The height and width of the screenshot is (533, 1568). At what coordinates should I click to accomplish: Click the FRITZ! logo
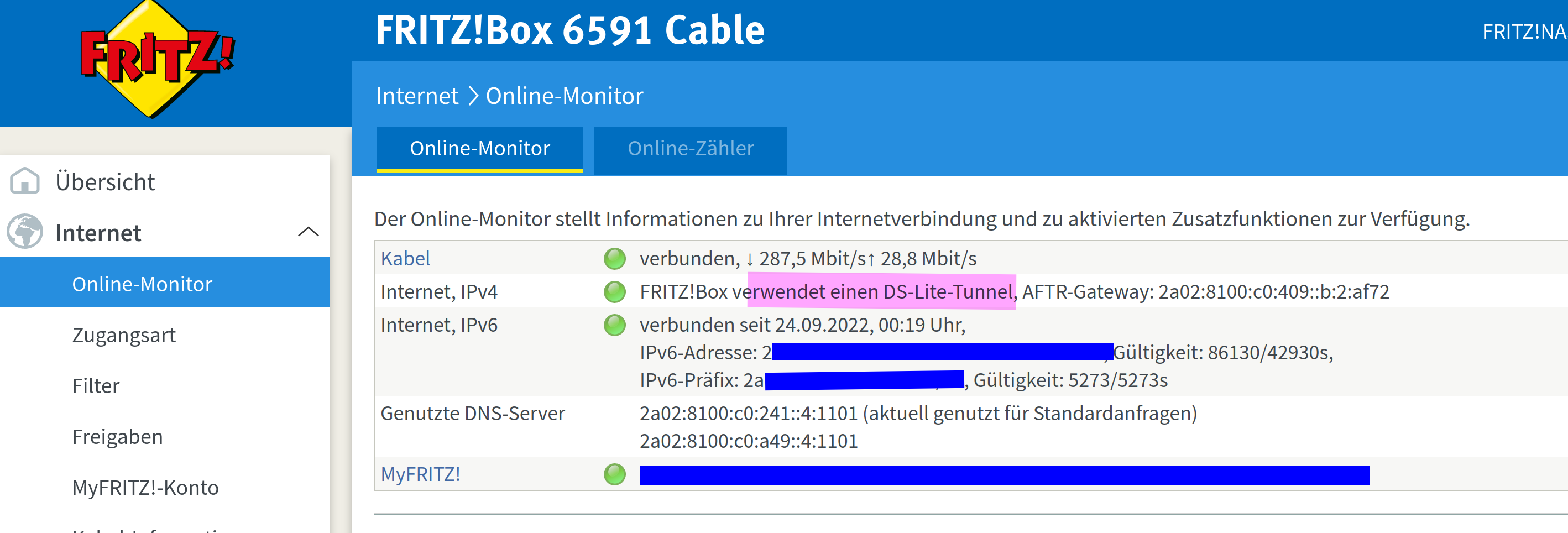(157, 59)
